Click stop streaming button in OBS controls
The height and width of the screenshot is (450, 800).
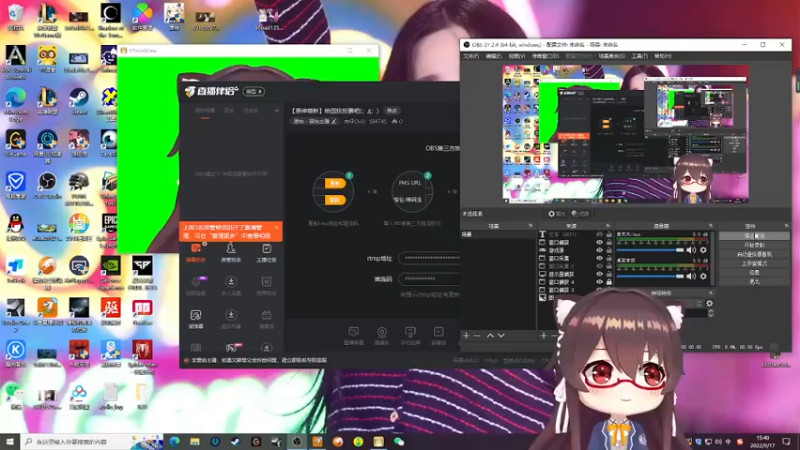(x=754, y=236)
